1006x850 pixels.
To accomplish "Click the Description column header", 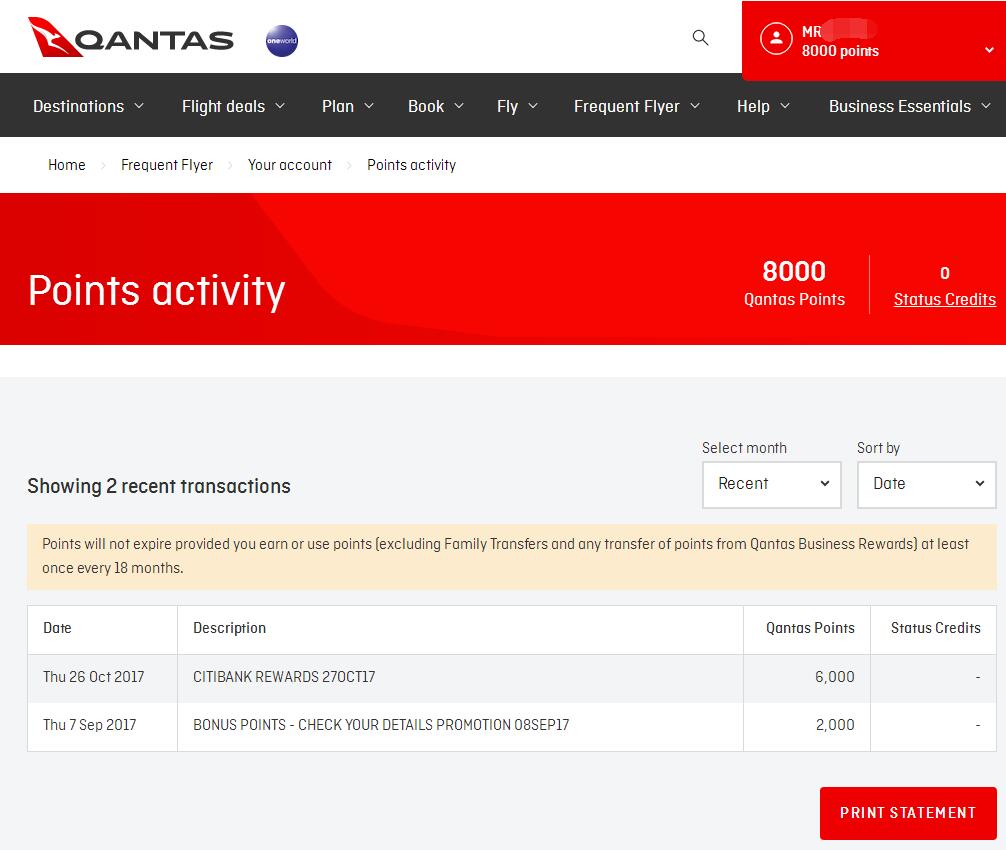I will point(230,628).
